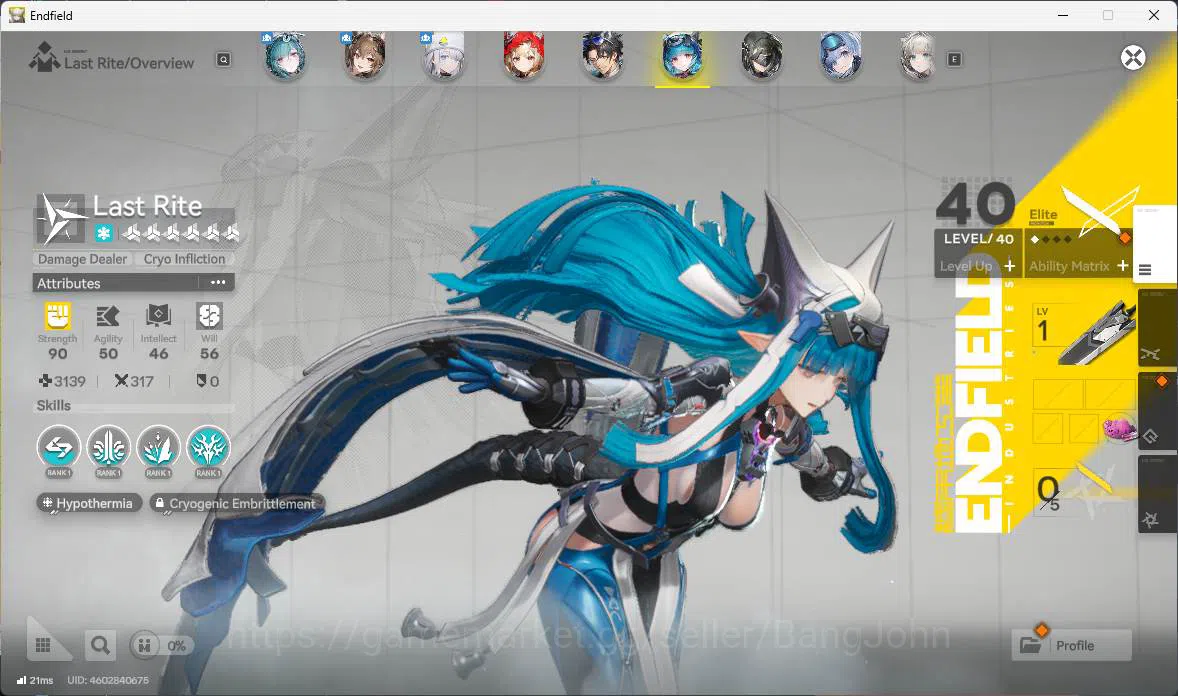Open the ice-shards combo skill icon
Screen dimensions: 1178x696
pos(159,449)
